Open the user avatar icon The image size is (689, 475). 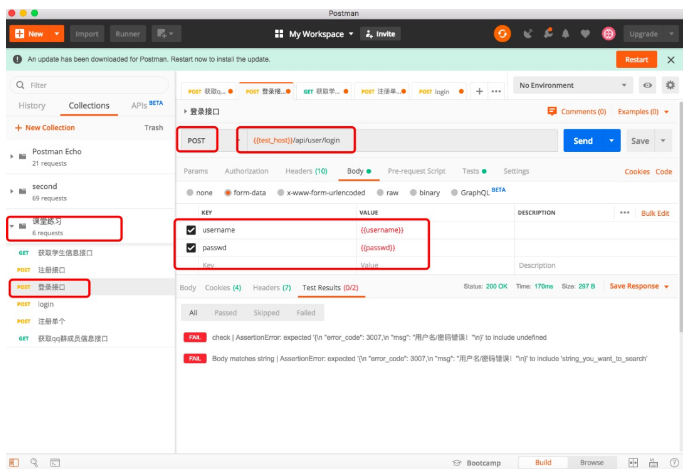click(609, 34)
